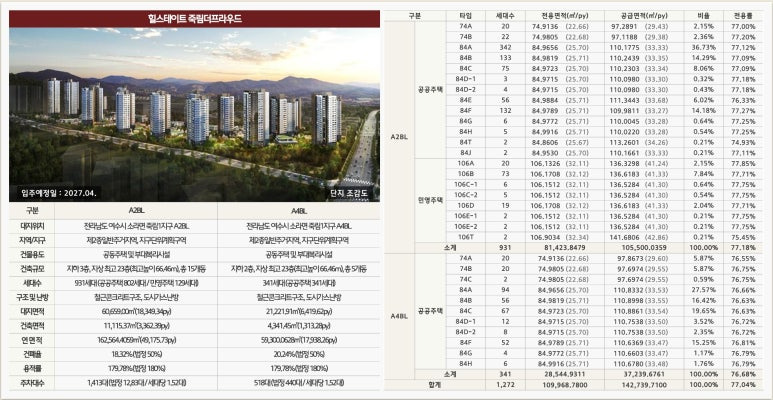The image size is (773, 400).
Task: Select the 931세대 household count cell
Action: pos(136,284)
